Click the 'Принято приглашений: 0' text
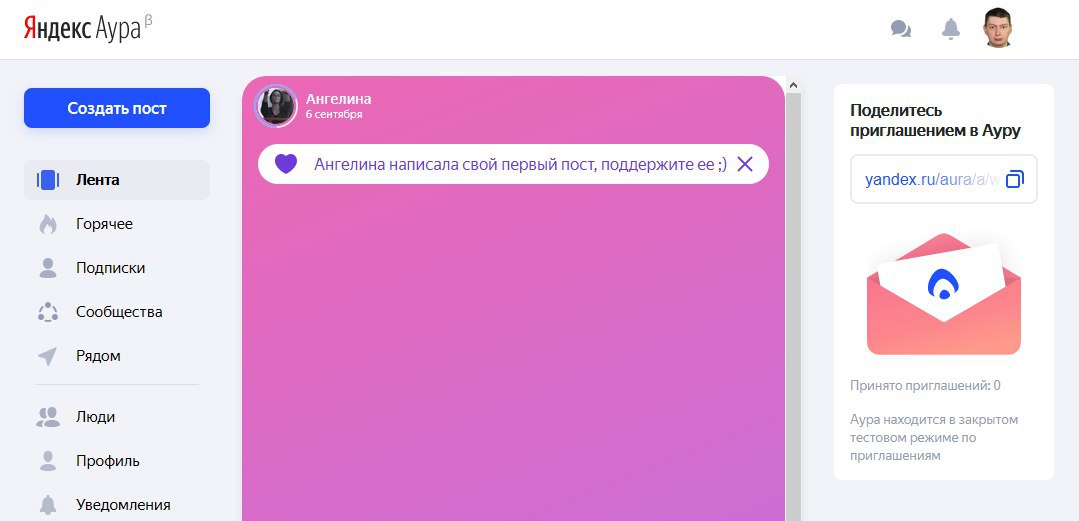Image resolution: width=1079 pixels, height=521 pixels. point(926,385)
